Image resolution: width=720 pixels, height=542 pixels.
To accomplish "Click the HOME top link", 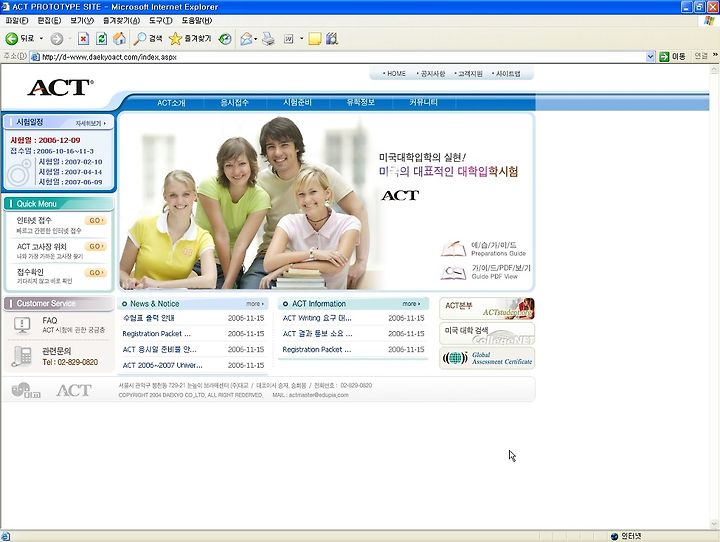I will (394, 73).
